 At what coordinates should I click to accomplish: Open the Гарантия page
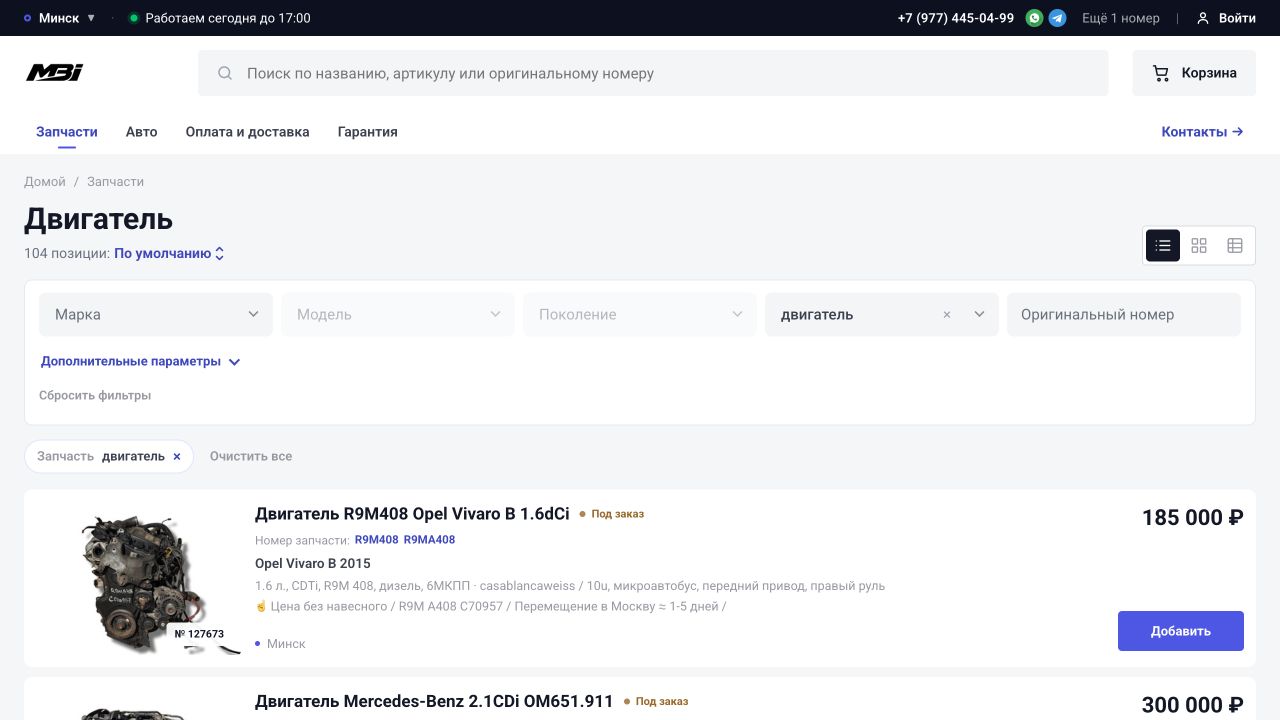pyautogui.click(x=367, y=132)
